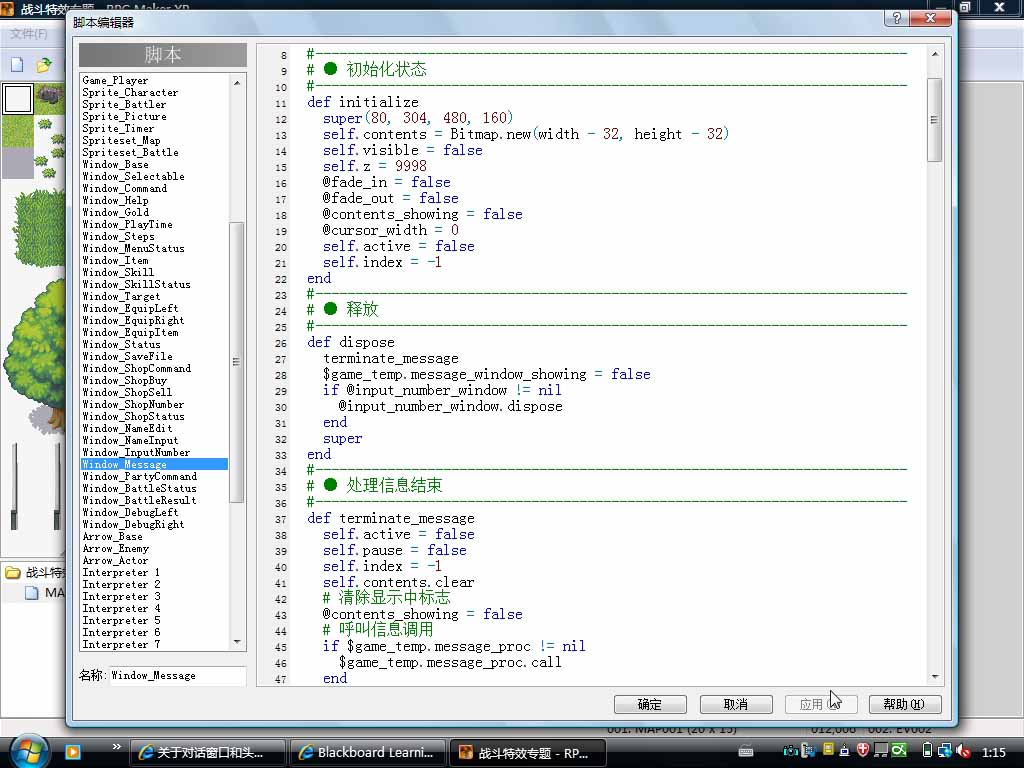The image size is (1024, 768).
Task: Click the script list scroll-down arrow
Action: coord(236,642)
